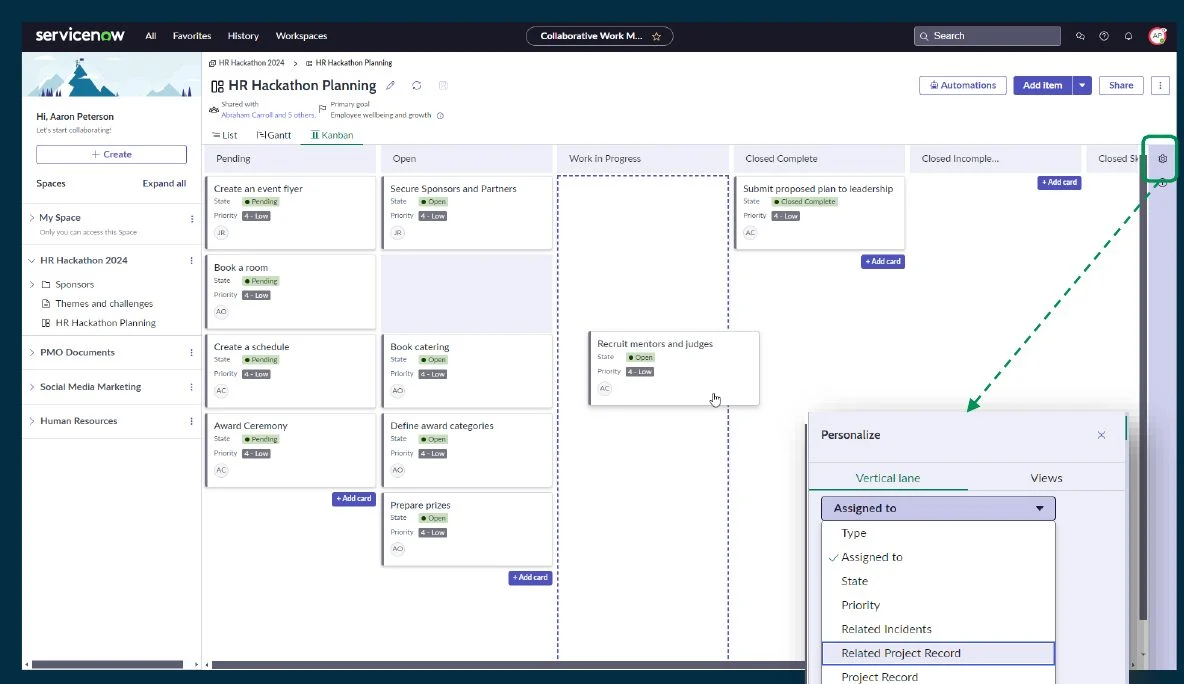Edit the HR Hackathon Planning title with pencil

pos(390,85)
